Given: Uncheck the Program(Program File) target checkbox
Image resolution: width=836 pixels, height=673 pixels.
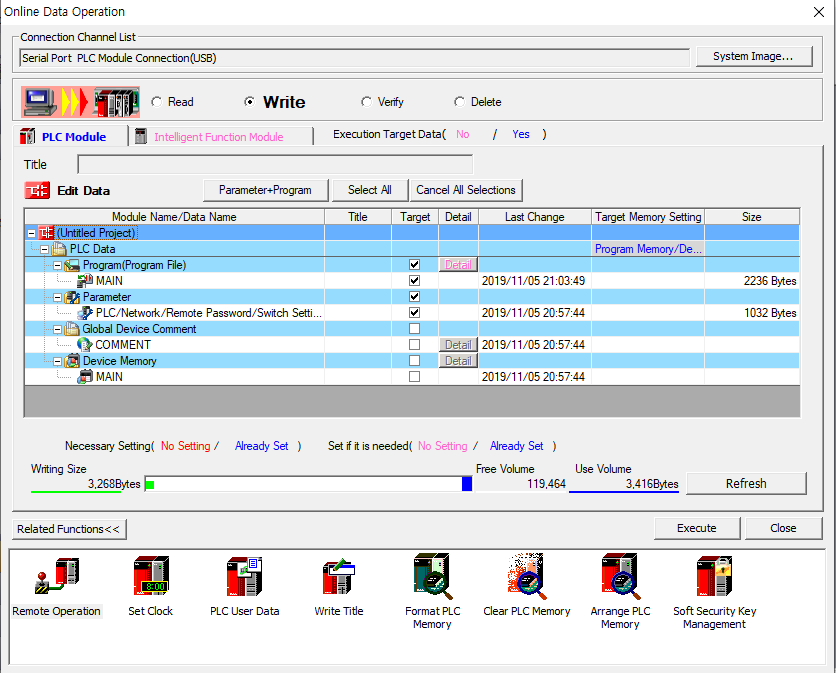Looking at the screenshot, I should coord(414,265).
